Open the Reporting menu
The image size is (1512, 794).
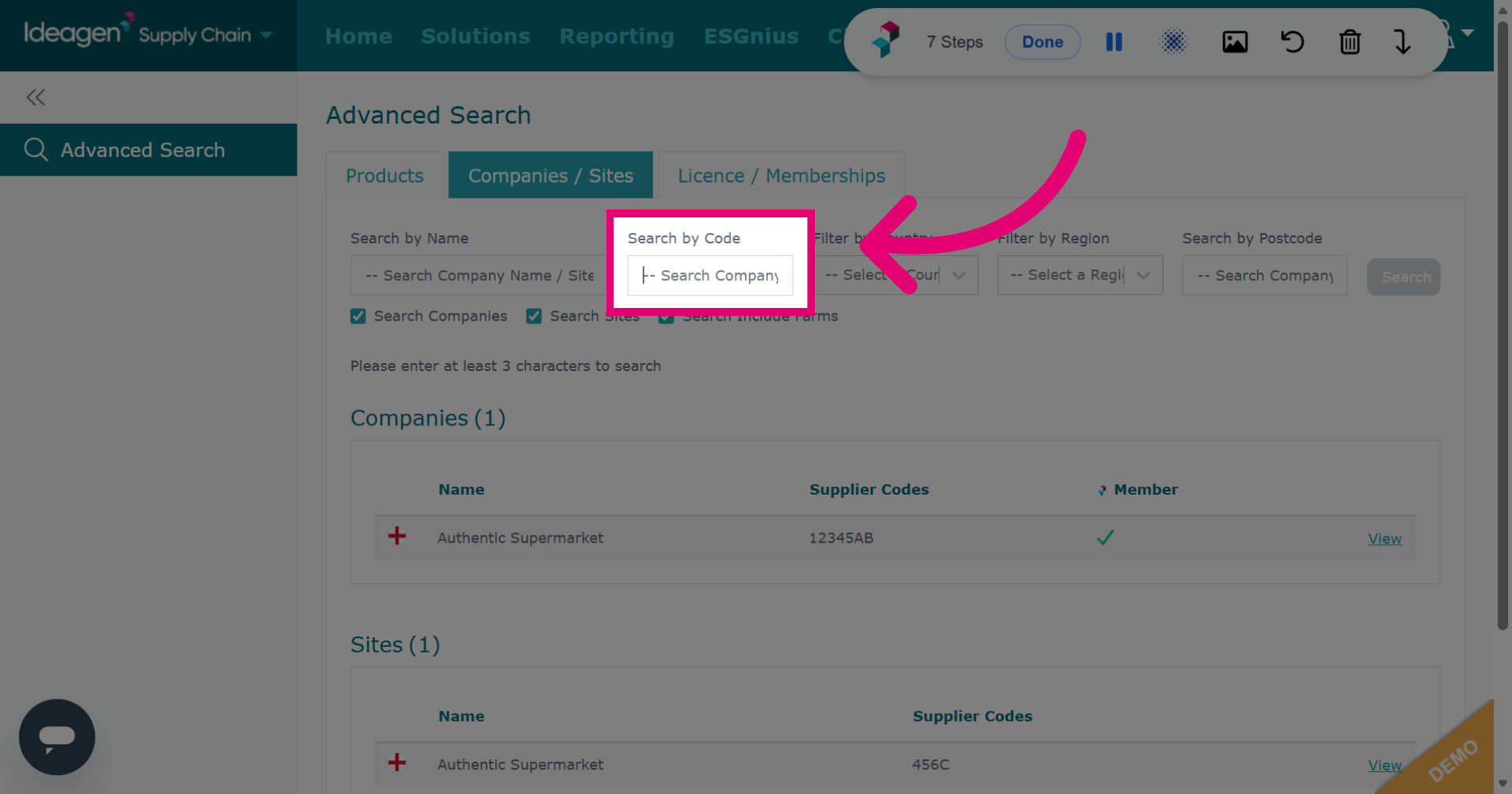click(x=617, y=36)
